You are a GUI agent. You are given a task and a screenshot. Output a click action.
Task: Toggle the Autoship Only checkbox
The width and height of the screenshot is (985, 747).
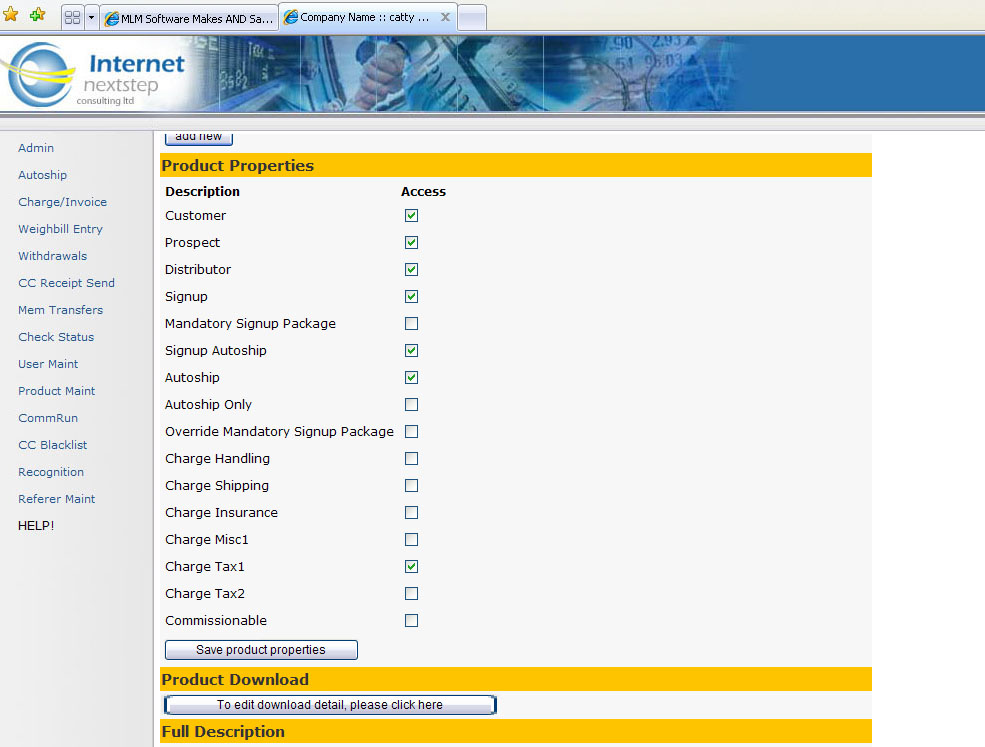[x=411, y=404]
